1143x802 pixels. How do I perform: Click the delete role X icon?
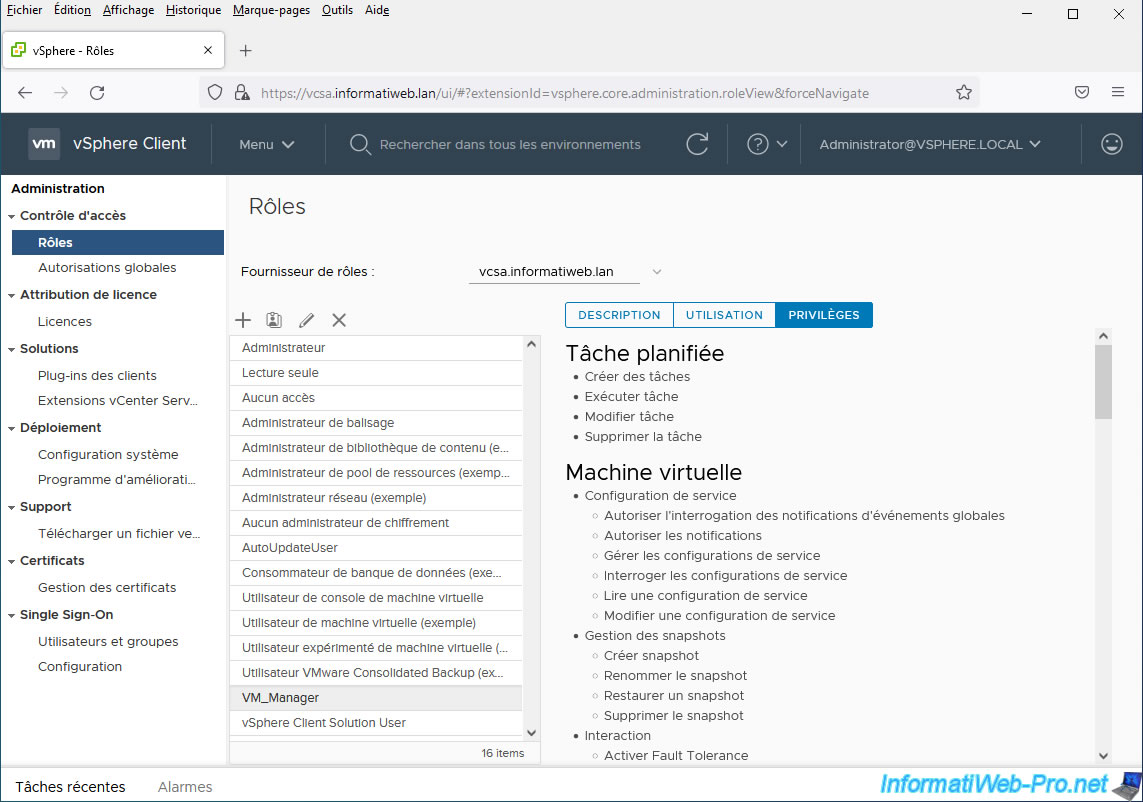(339, 320)
